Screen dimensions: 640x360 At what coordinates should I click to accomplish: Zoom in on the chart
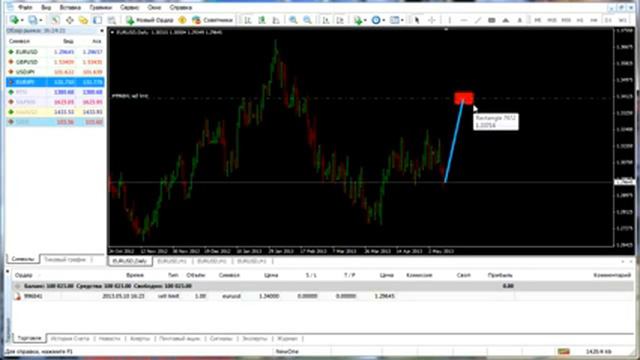(x=293, y=20)
